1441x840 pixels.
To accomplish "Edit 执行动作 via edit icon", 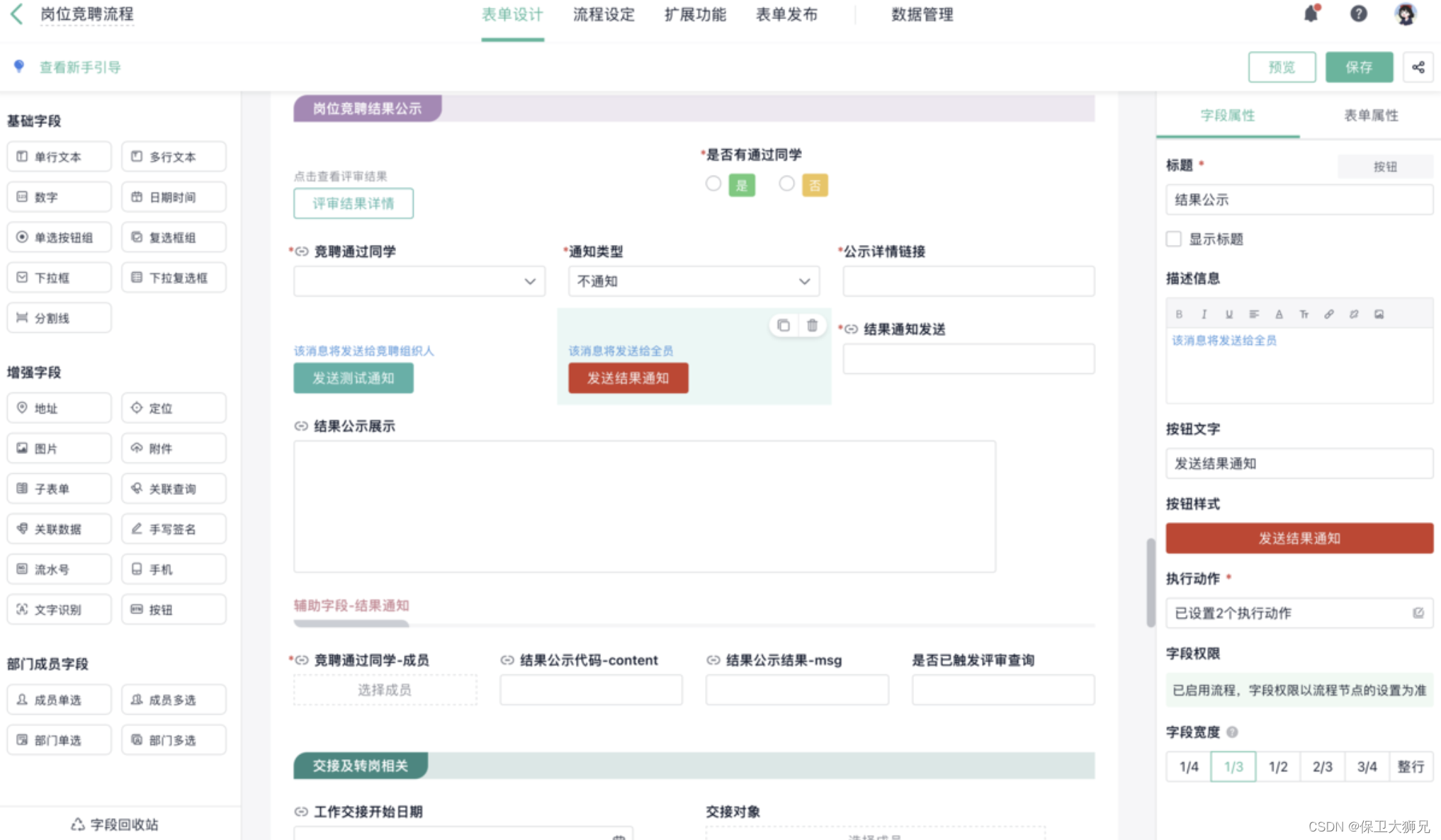I will 1418,613.
